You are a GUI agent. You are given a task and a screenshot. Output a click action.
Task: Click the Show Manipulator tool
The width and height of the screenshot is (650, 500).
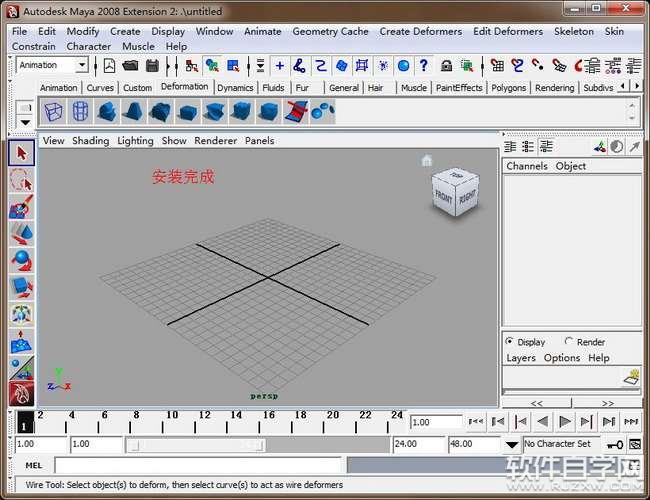(x=22, y=367)
